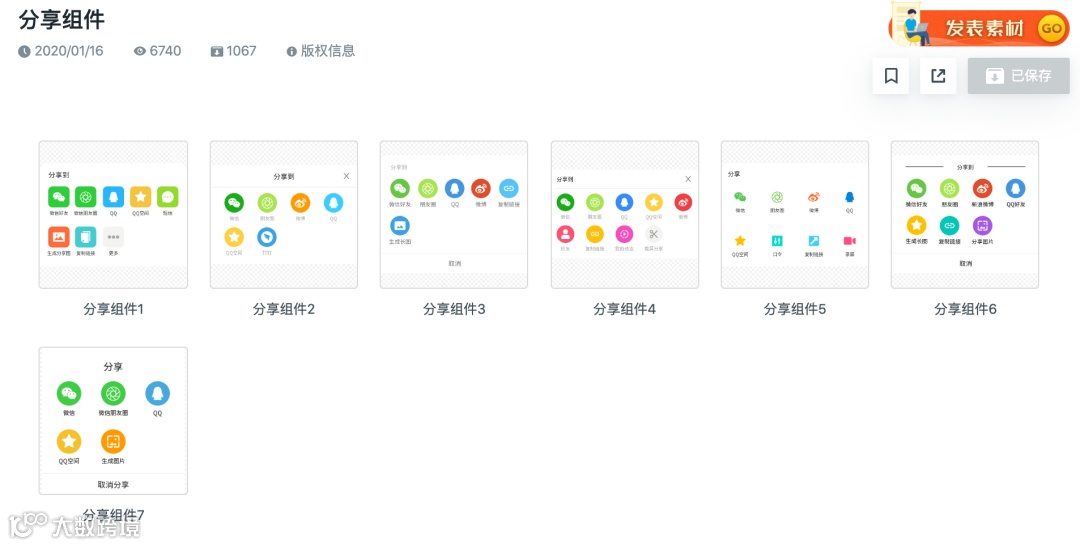Image resolution: width=1080 pixels, height=546 pixels.
Task: Open the 分享组件2 thumbnail
Action: 284,214
